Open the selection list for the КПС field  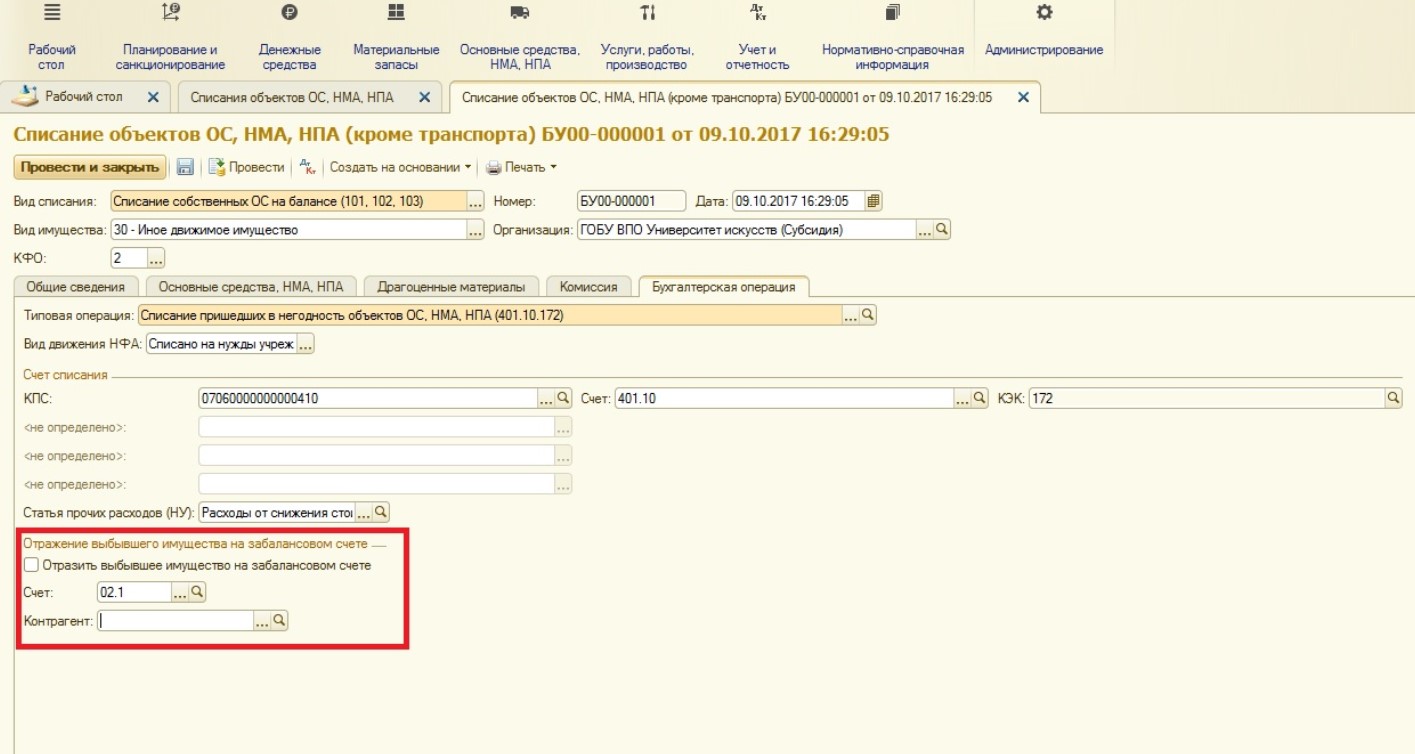pos(547,398)
